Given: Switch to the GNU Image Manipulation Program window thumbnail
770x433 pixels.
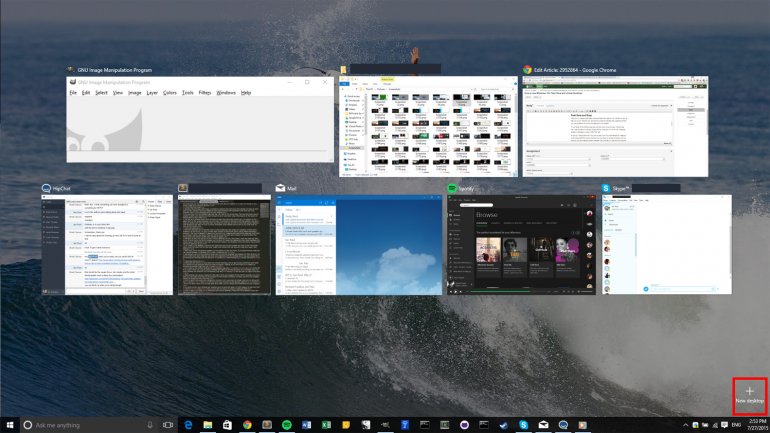Looking at the screenshot, I should pos(200,119).
